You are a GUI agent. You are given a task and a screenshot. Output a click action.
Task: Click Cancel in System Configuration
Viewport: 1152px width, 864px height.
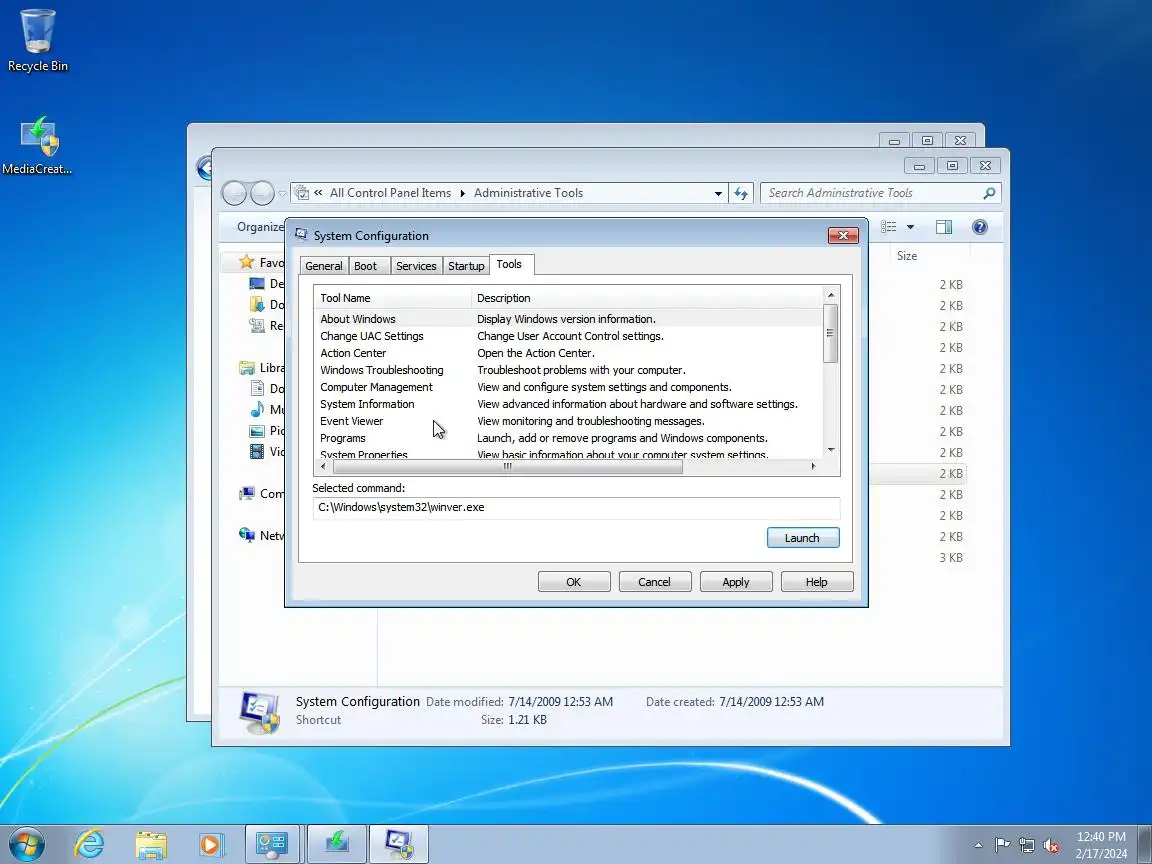(x=655, y=582)
